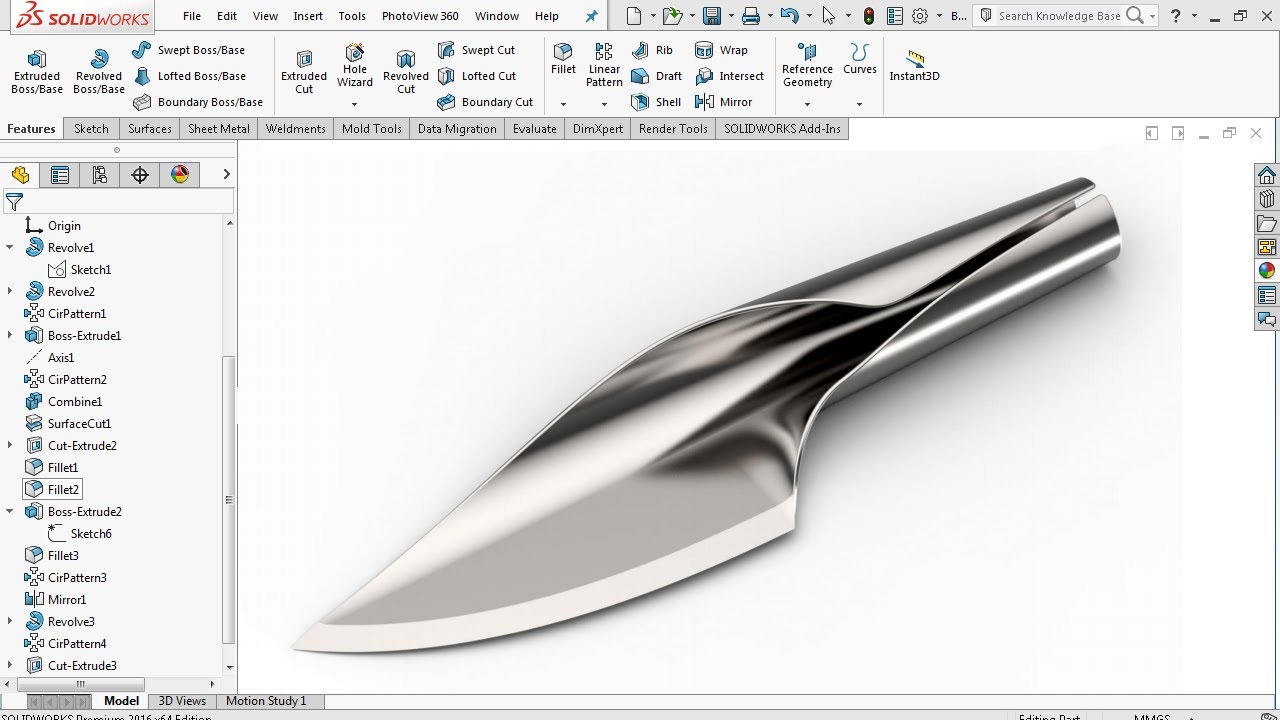Image resolution: width=1280 pixels, height=720 pixels.
Task: Expand the Revolve2 tree node
Action: coord(10,291)
